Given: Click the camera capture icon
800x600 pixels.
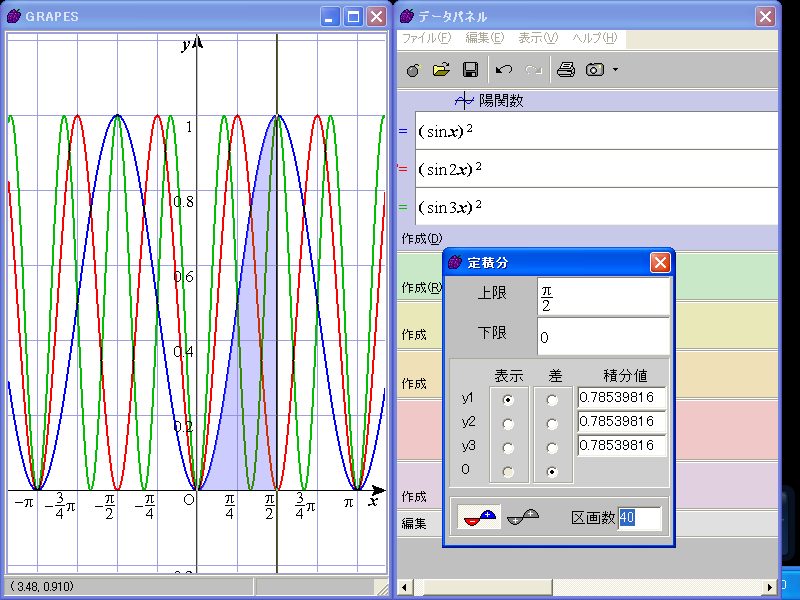Looking at the screenshot, I should (x=595, y=70).
